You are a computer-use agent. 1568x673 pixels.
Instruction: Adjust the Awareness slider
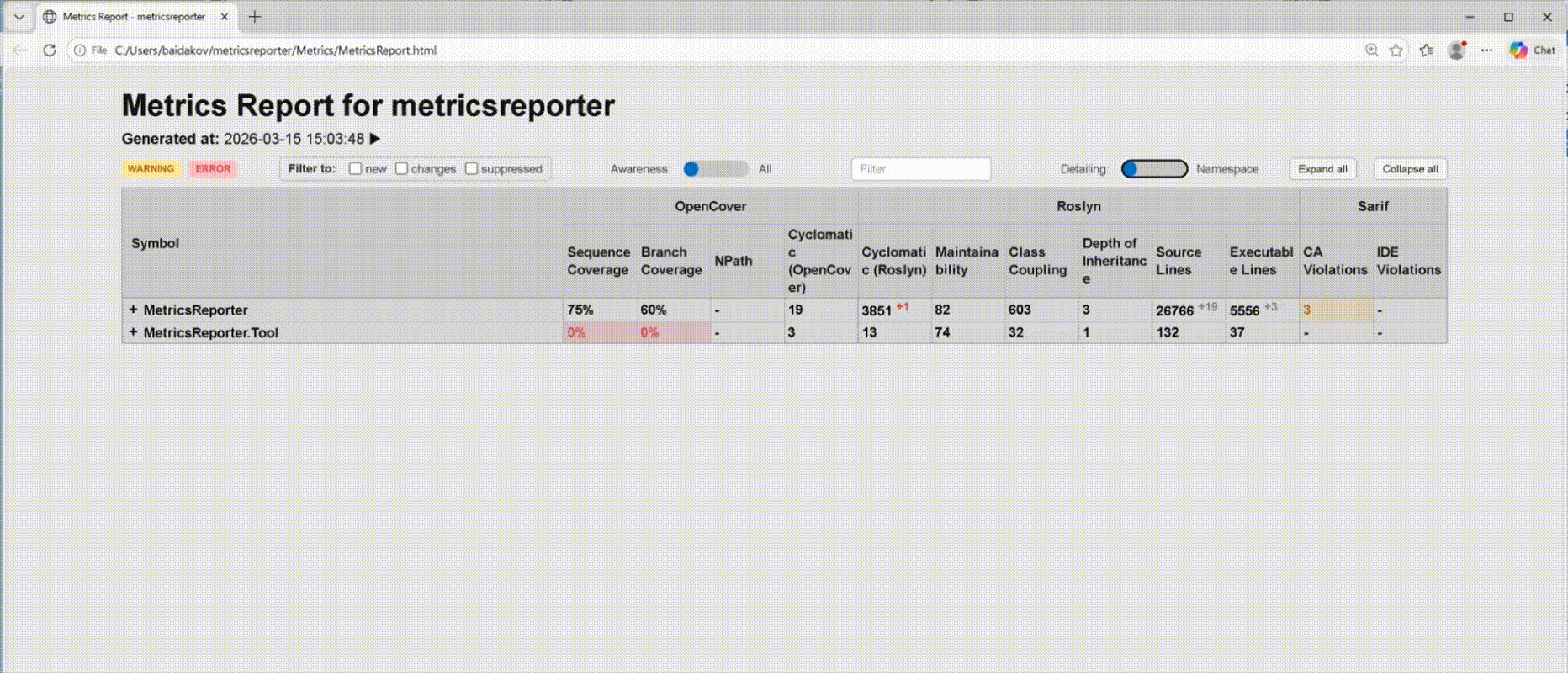[715, 169]
